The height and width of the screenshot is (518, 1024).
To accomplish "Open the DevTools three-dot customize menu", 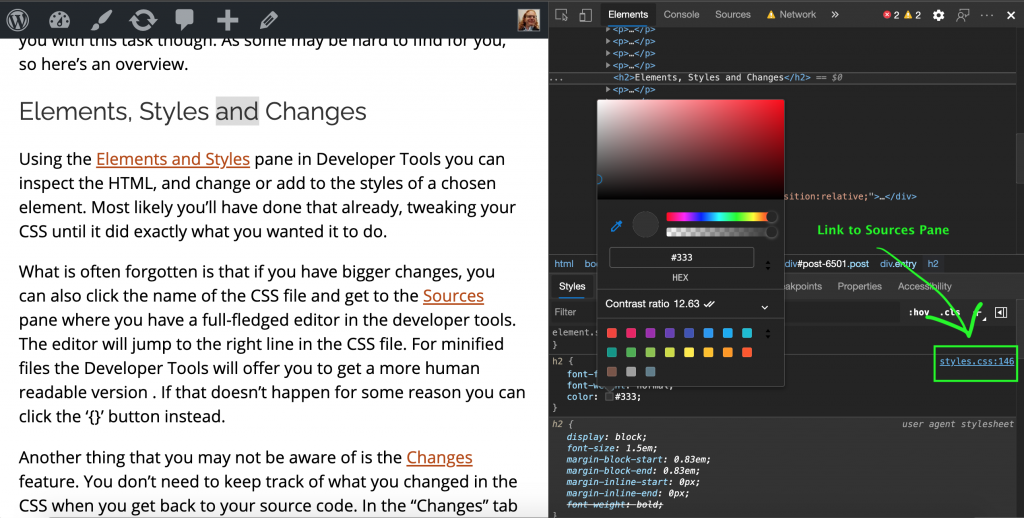I will click(x=987, y=15).
